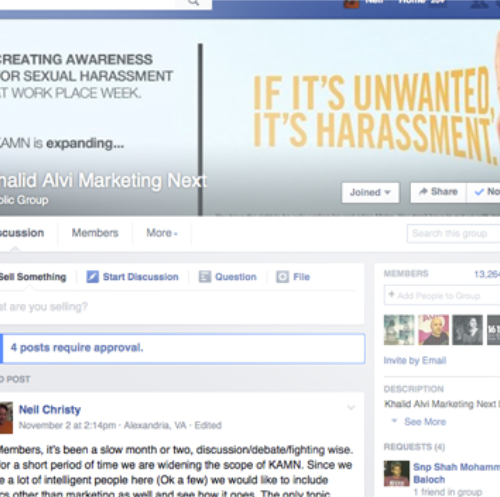Click Neil Christy's profile picture on post

pyautogui.click(x=6, y=418)
